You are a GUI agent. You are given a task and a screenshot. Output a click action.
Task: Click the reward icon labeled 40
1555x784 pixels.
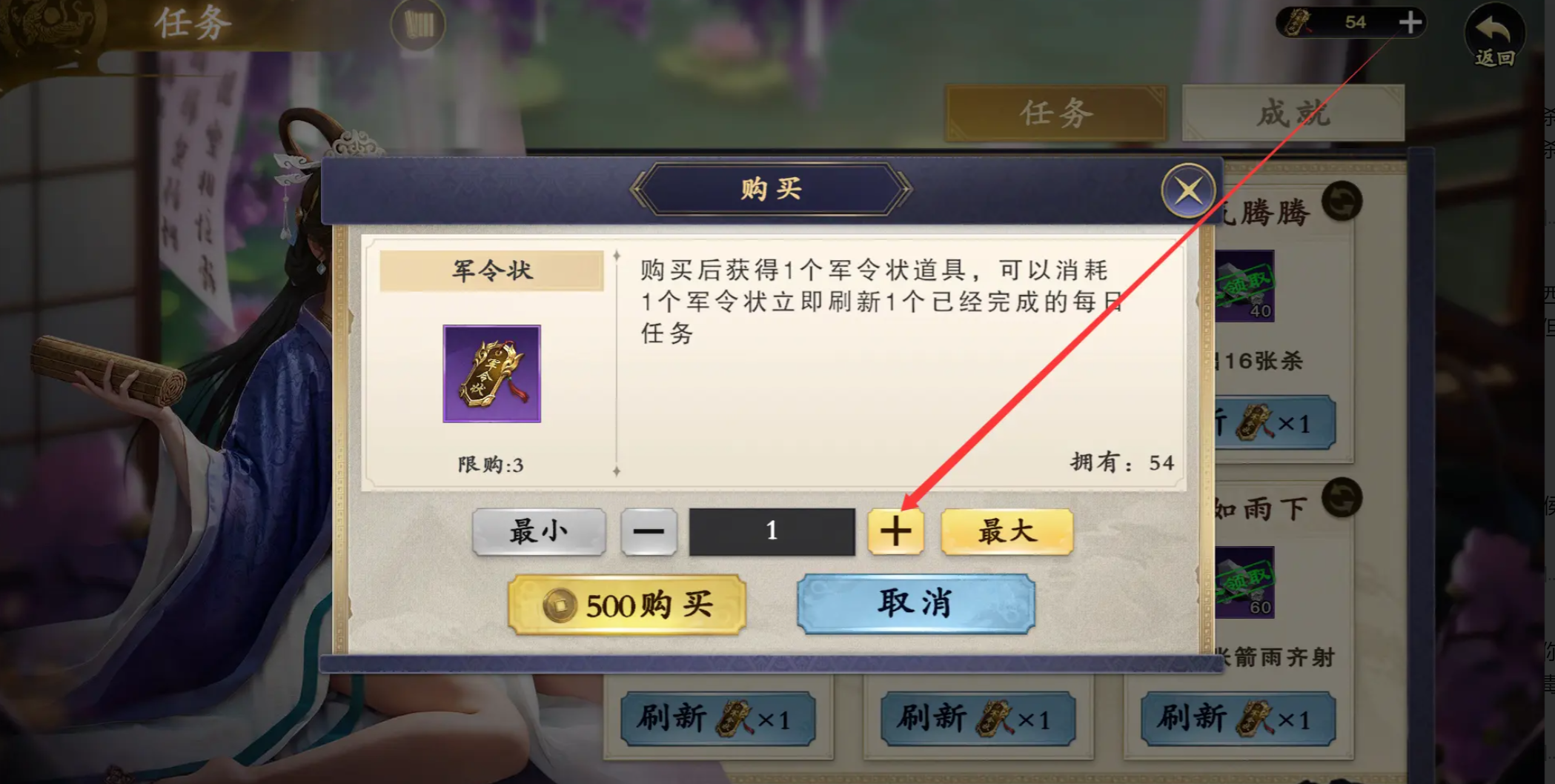click(x=1244, y=286)
